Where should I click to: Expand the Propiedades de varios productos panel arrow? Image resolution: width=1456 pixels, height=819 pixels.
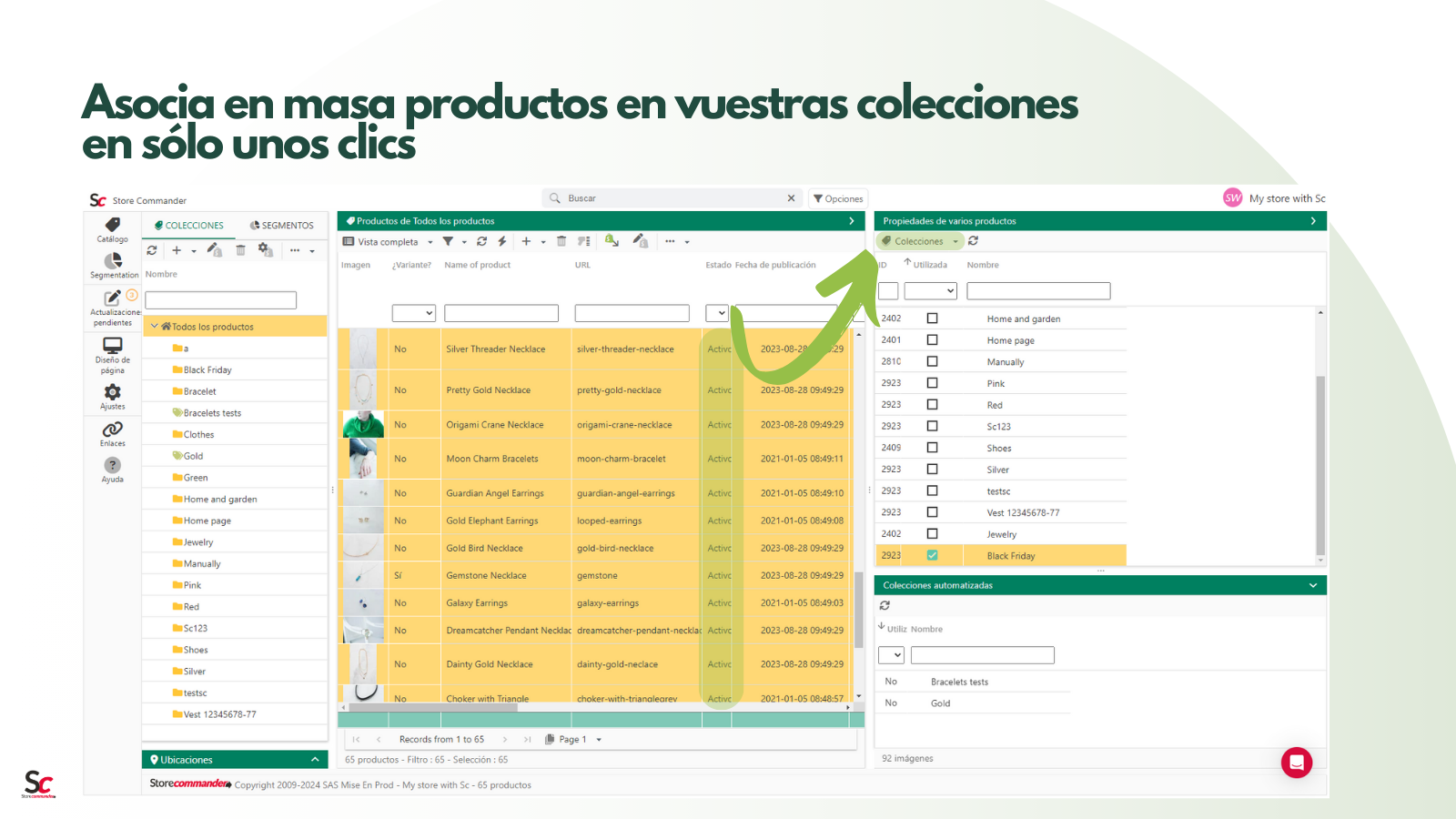coord(1313,221)
